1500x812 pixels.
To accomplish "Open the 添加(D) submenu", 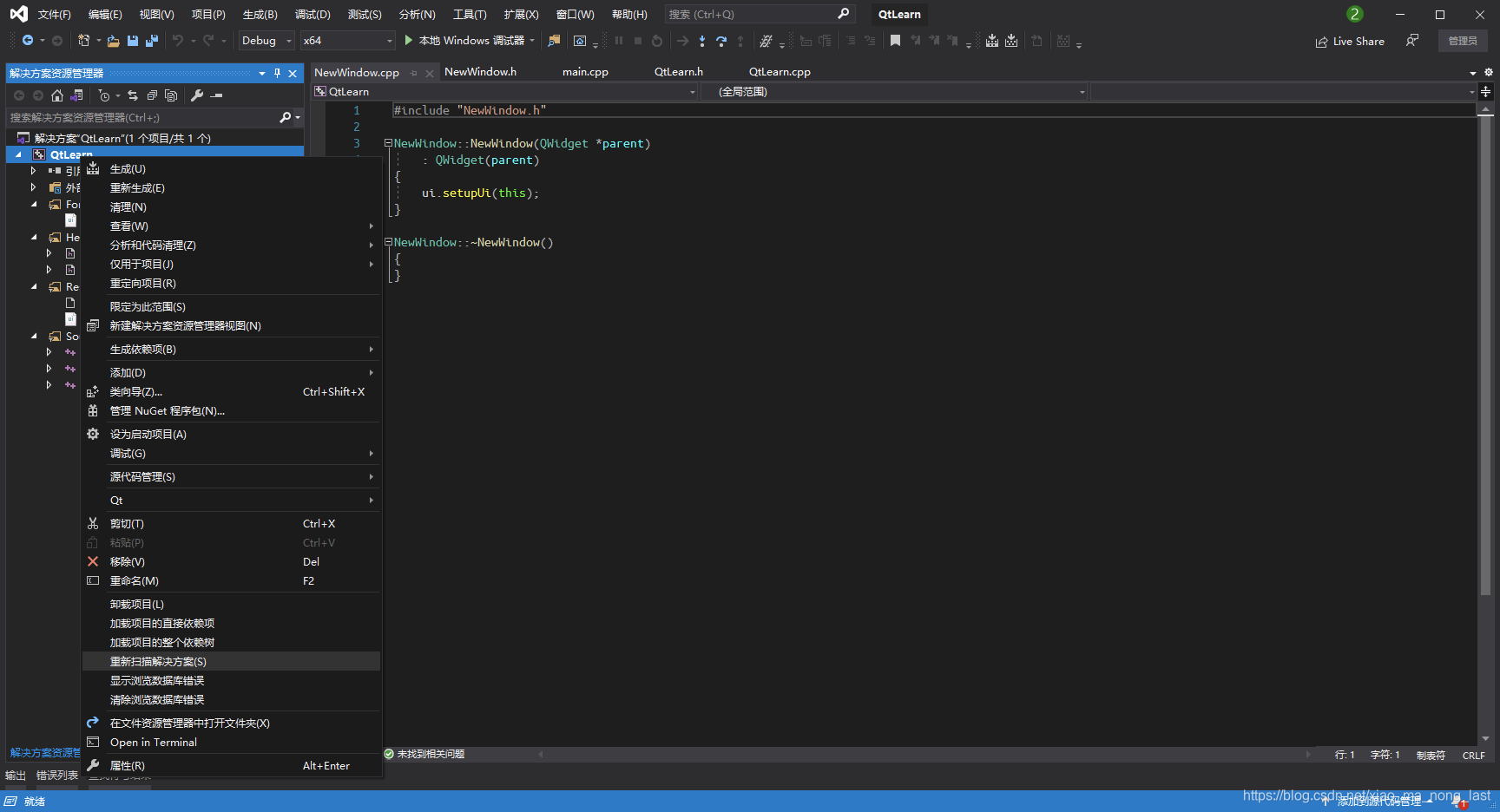I will click(232, 373).
